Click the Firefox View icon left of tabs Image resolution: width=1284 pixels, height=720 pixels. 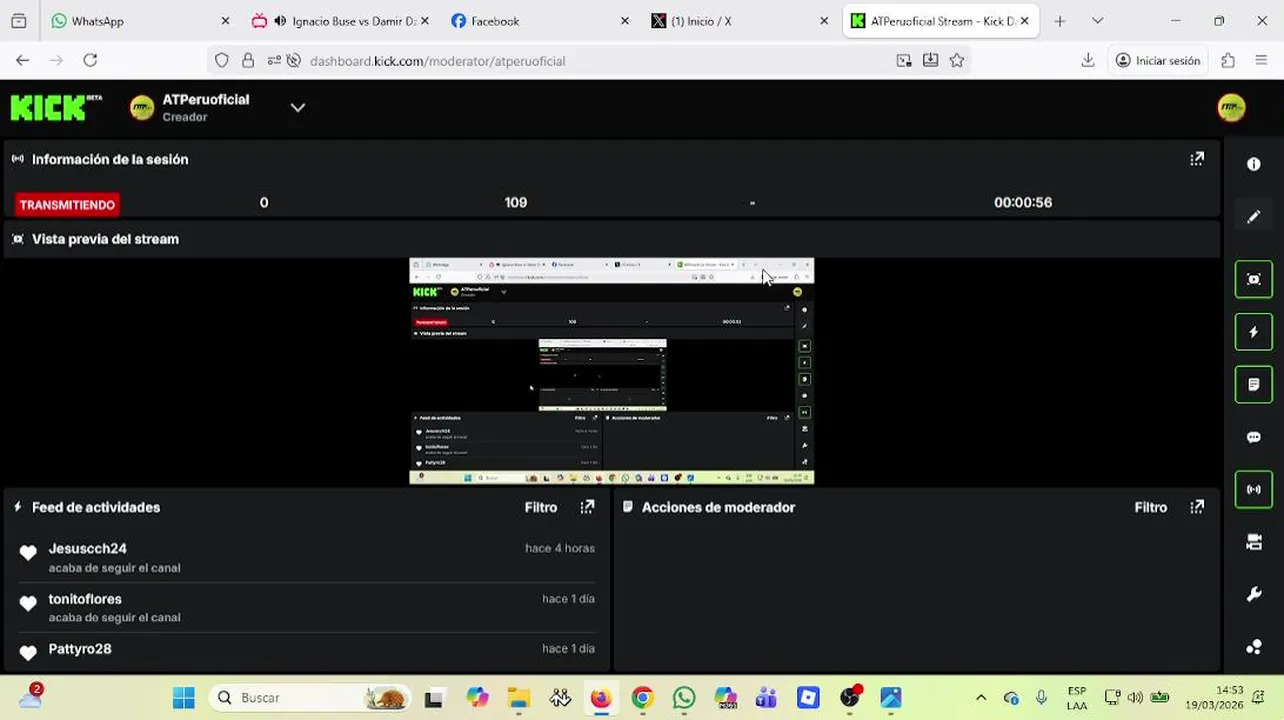click(18, 21)
